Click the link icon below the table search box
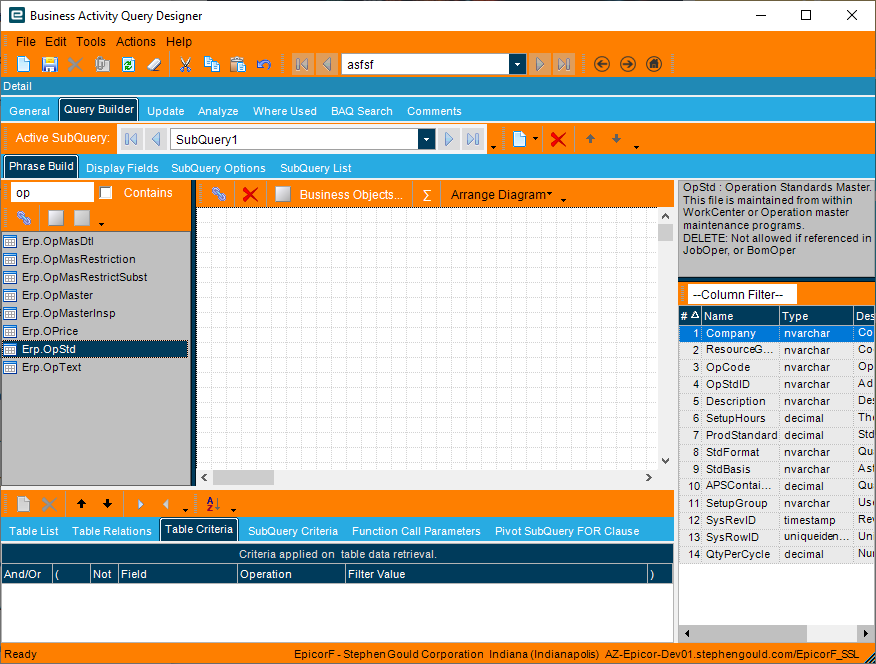The height and width of the screenshot is (664, 876). pyautogui.click(x=23, y=218)
